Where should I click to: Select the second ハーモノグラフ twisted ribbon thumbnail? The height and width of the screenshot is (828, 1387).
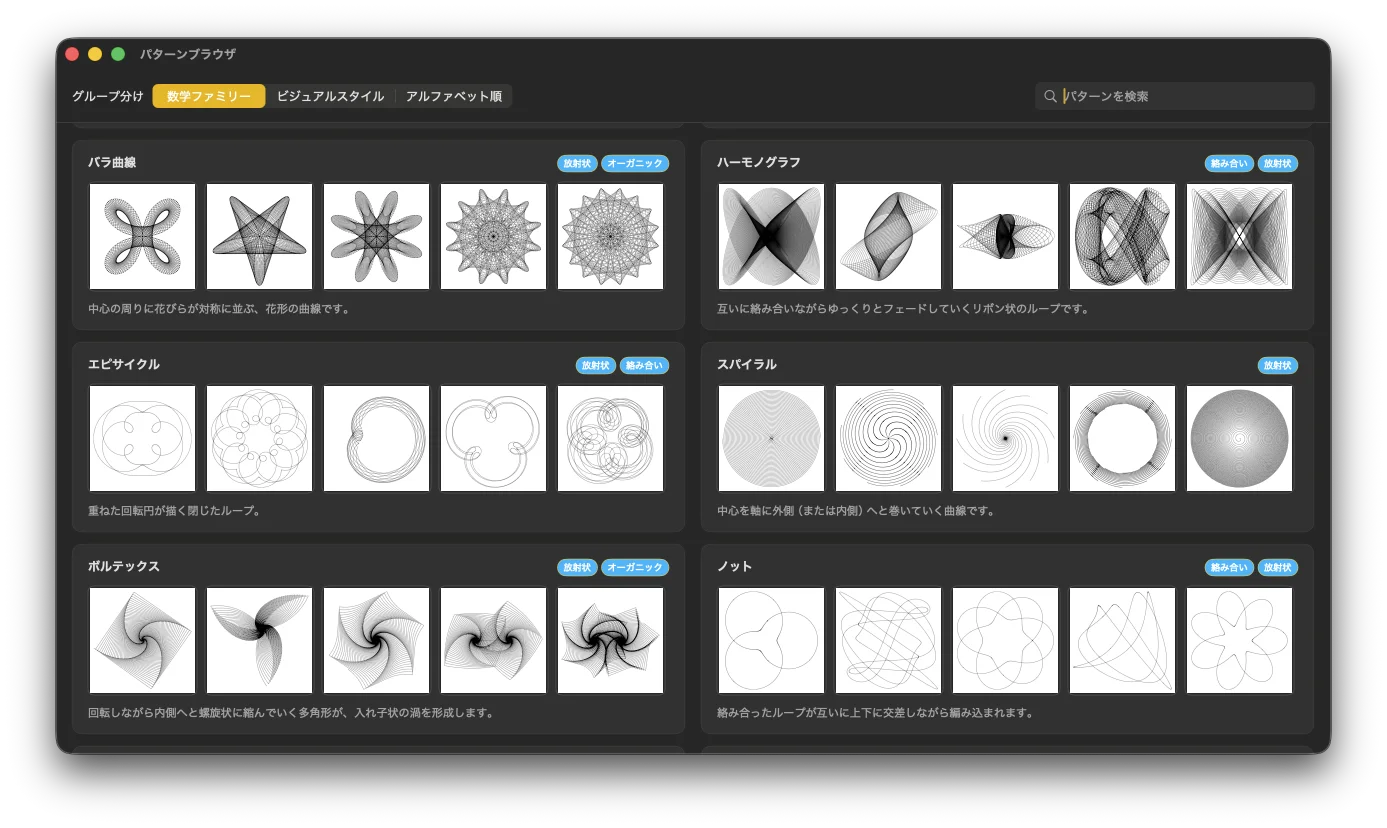(x=888, y=236)
